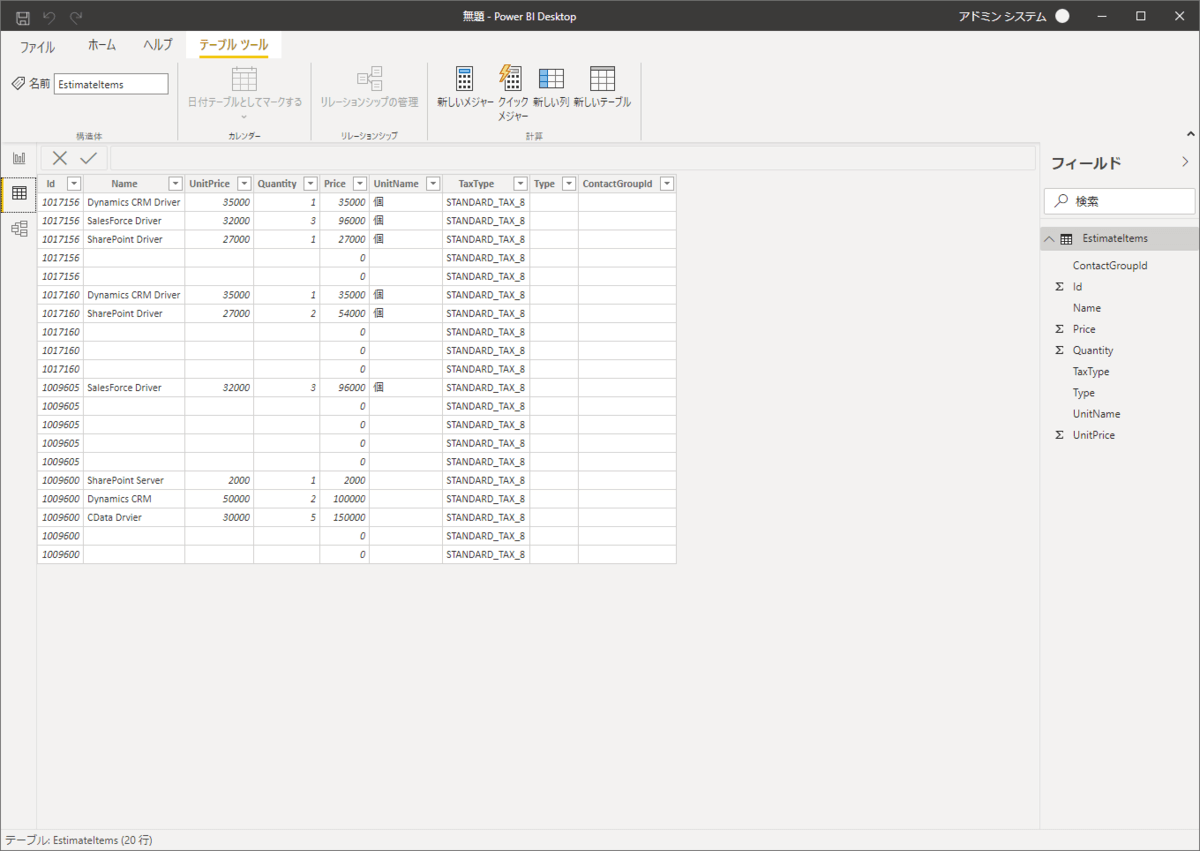Switch to Report view icon
The width and height of the screenshot is (1200, 851).
click(19, 158)
